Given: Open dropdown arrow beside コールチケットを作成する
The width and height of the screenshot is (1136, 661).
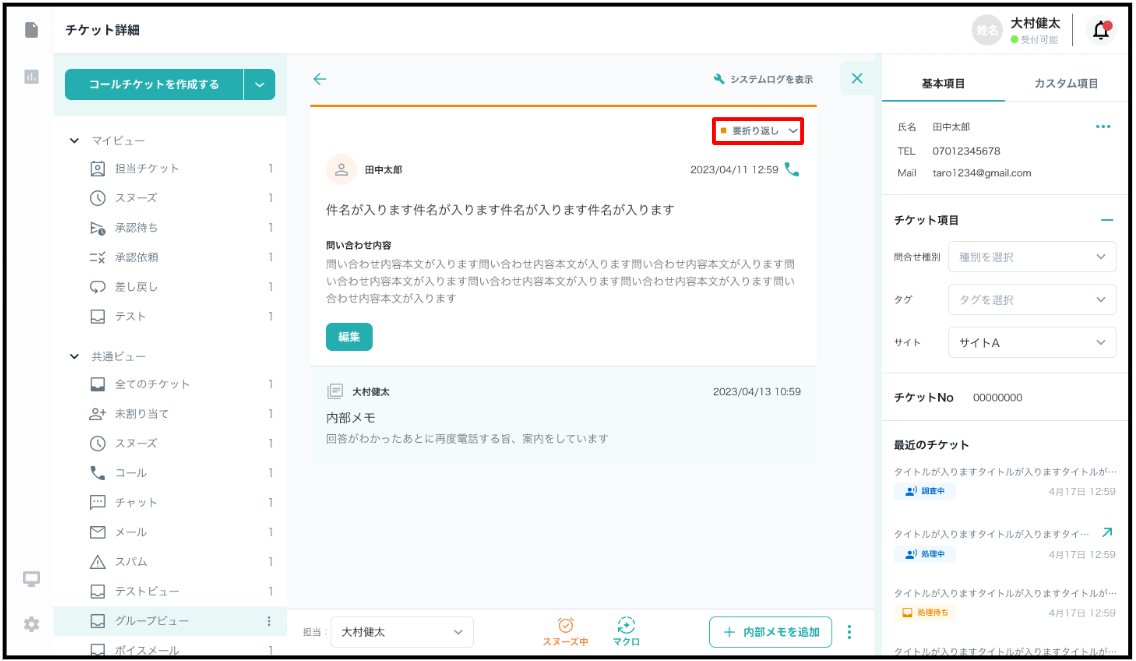Looking at the screenshot, I should 259,84.
